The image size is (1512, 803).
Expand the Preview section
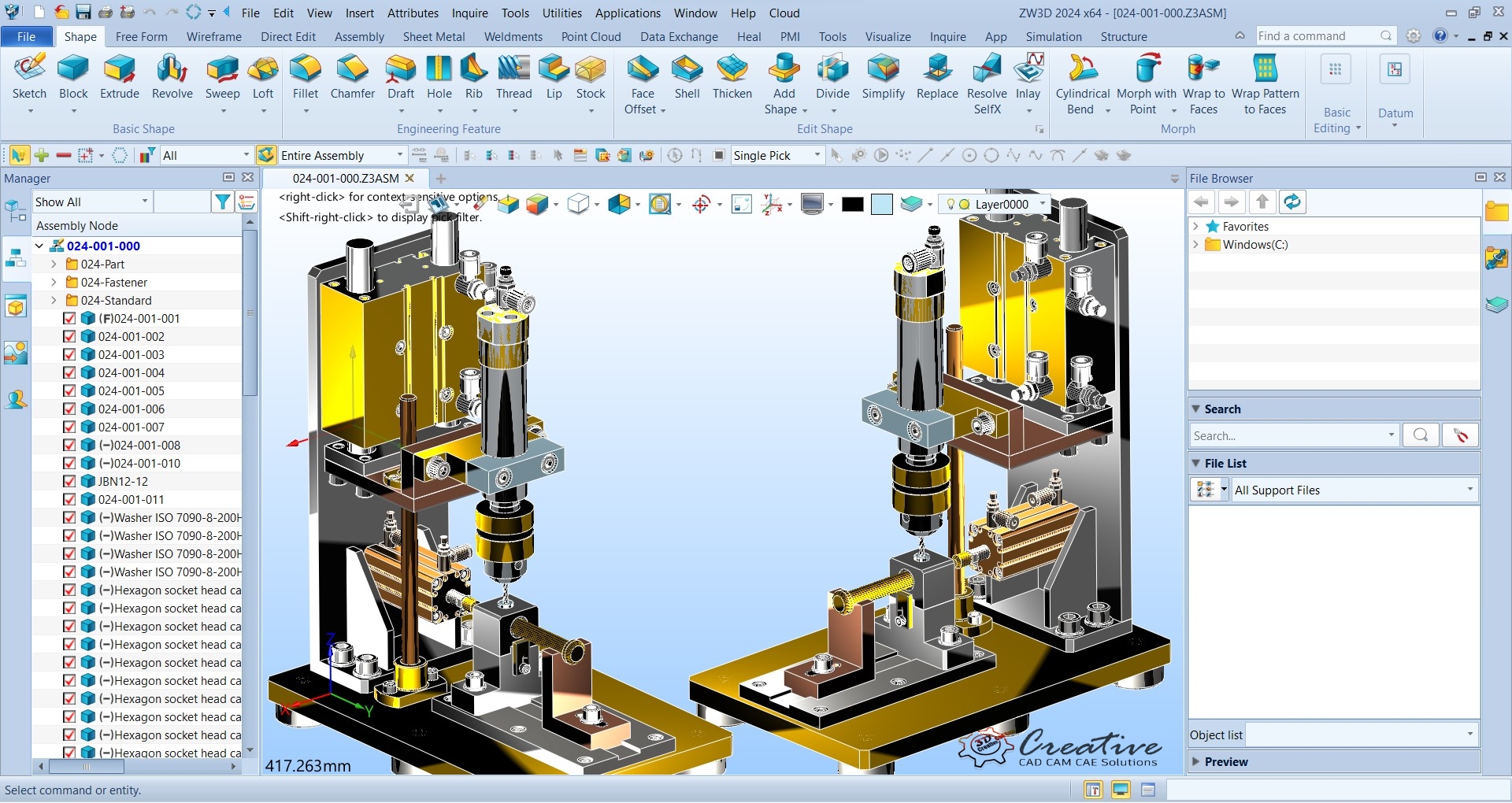click(1196, 761)
